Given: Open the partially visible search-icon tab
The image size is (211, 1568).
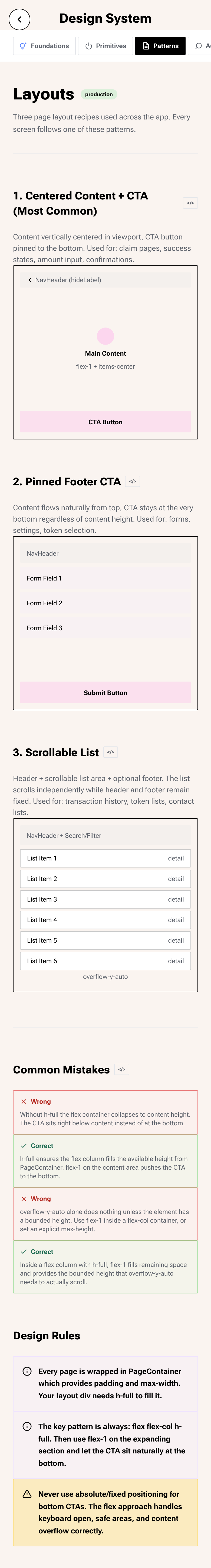Looking at the screenshot, I should tap(200, 46).
